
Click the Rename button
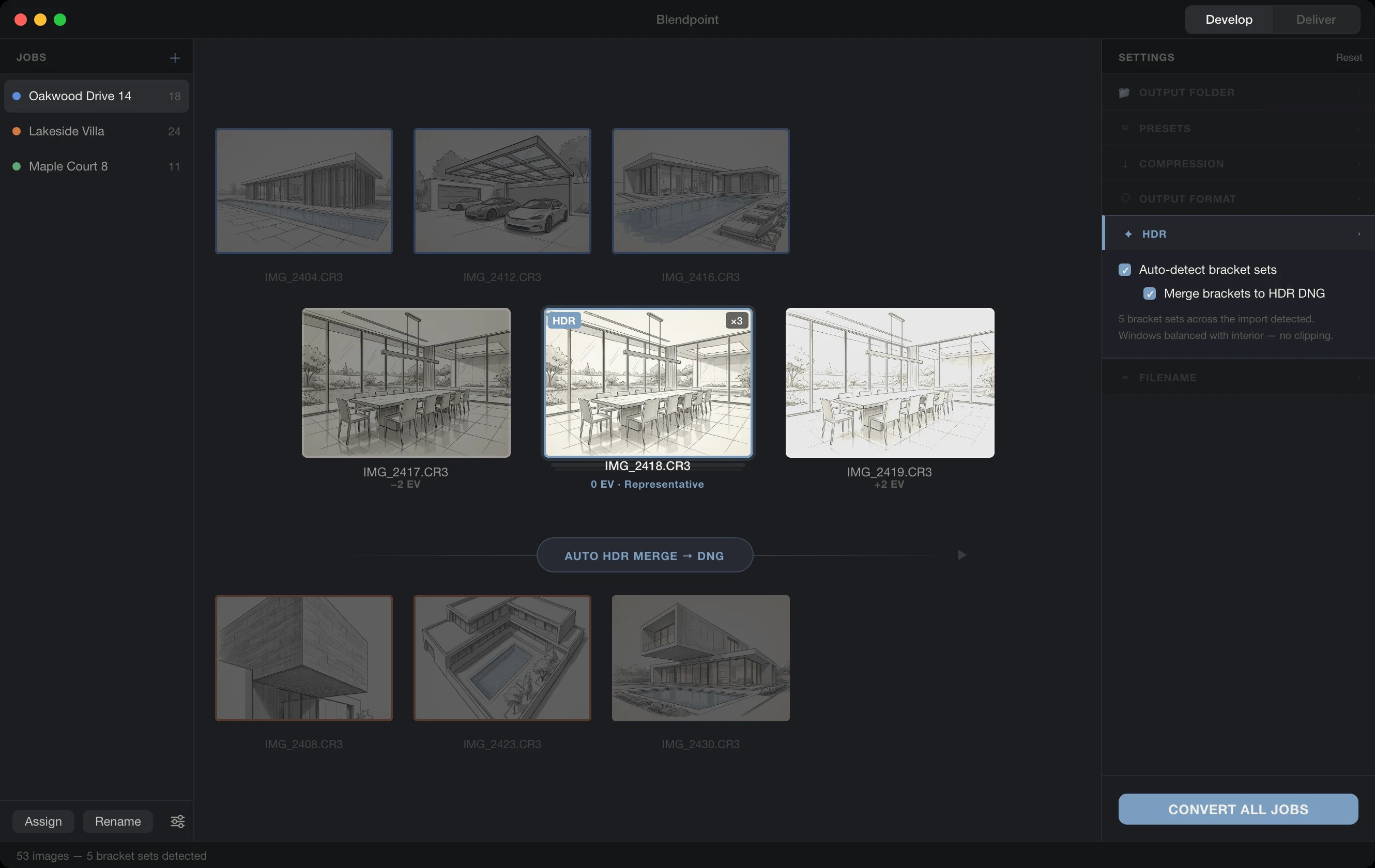tap(118, 821)
